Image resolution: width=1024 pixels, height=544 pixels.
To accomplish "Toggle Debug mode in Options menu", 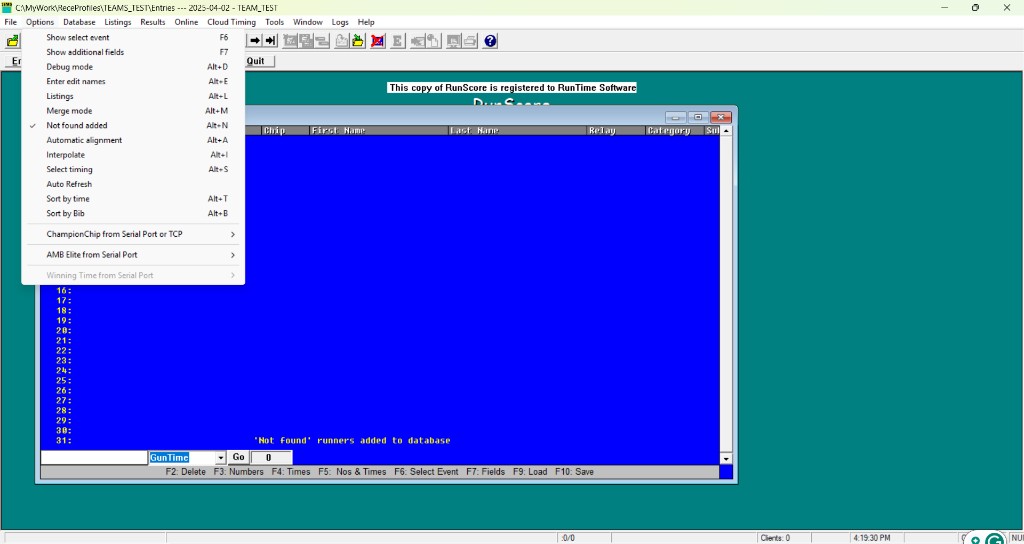I will [133, 67].
